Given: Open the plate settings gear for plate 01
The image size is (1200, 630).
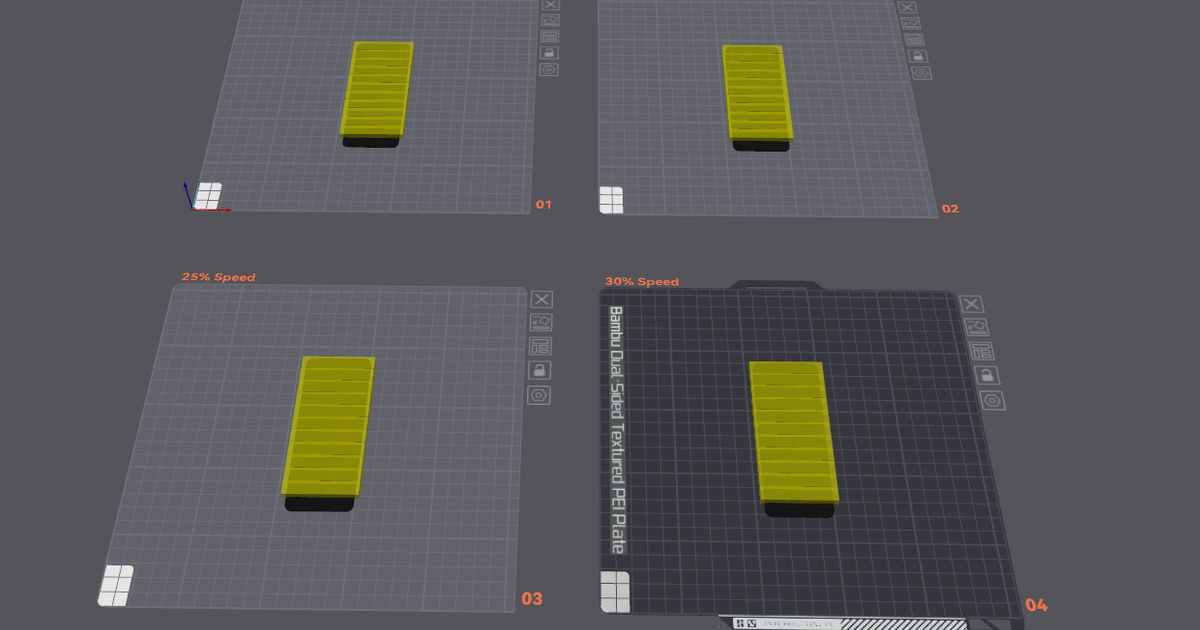Looking at the screenshot, I should (x=549, y=69).
